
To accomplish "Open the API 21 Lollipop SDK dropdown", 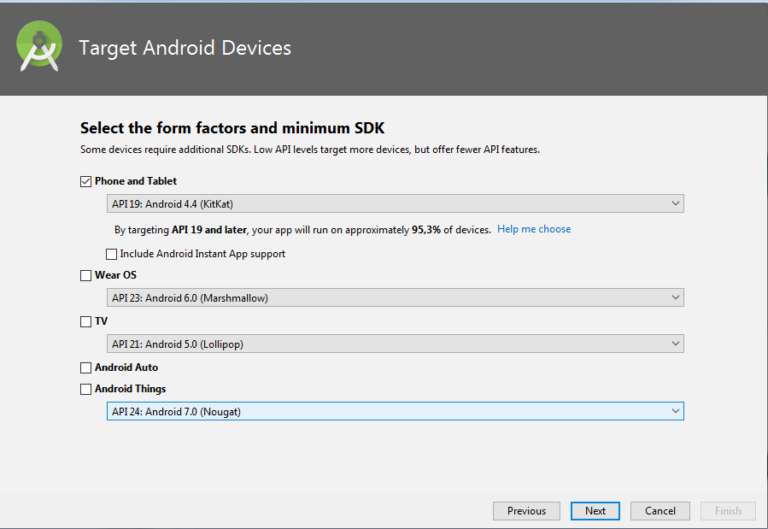I will (x=395, y=344).
